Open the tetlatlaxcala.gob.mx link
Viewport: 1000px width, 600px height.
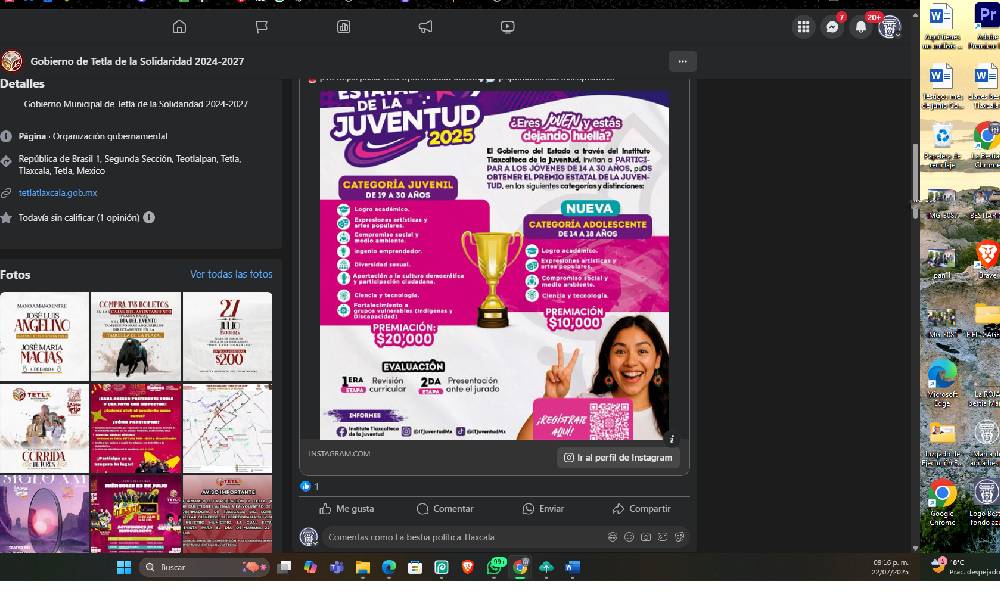[x=58, y=193]
